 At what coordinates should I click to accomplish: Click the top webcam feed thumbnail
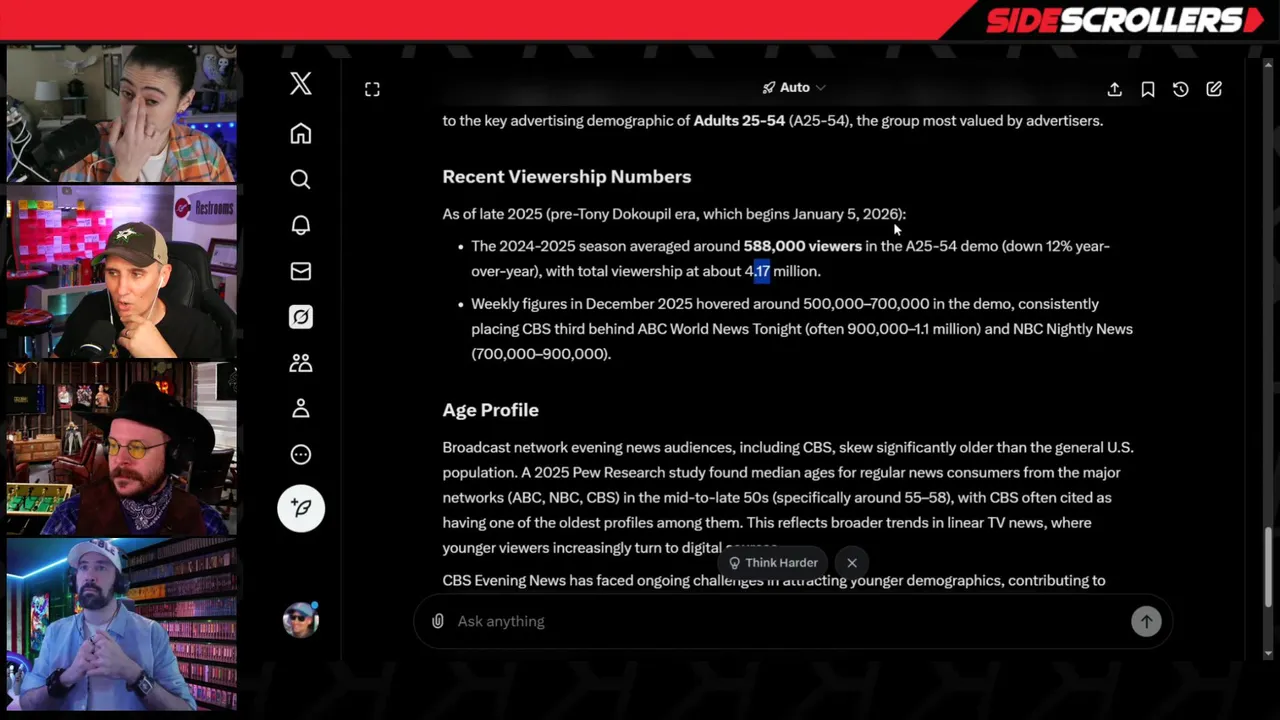pos(122,114)
